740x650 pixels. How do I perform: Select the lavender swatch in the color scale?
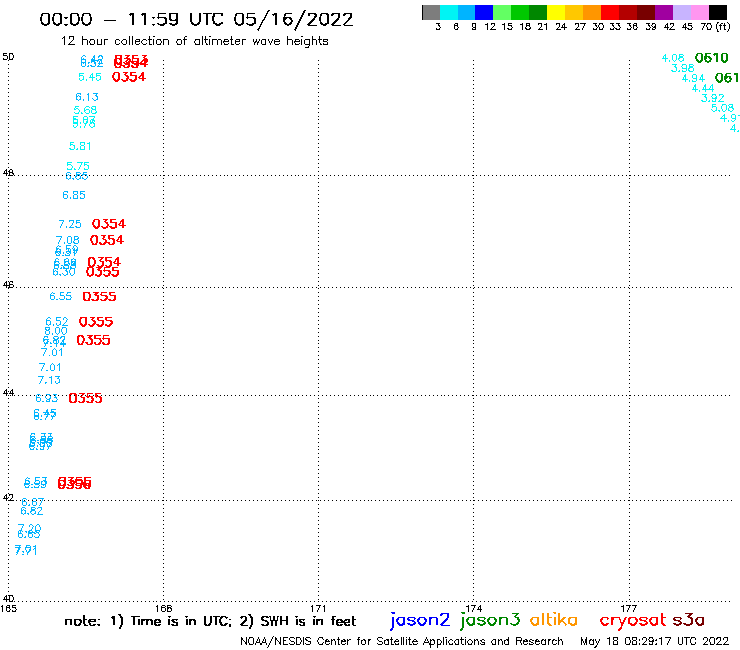pos(681,12)
